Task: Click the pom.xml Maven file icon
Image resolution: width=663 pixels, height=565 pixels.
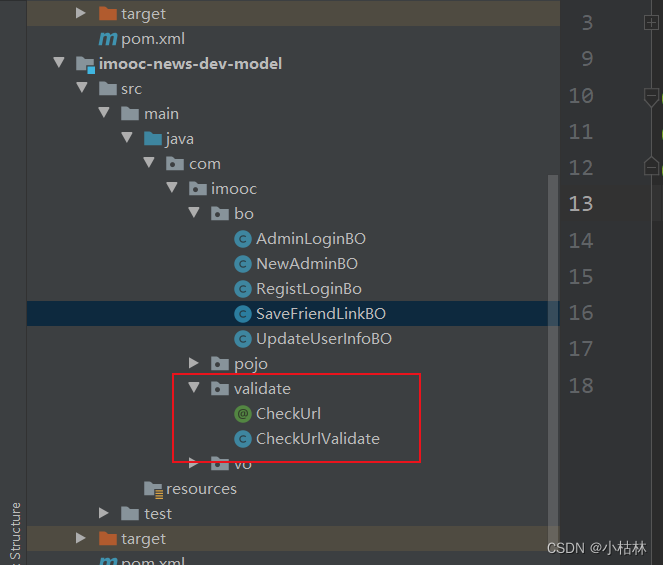Action: [108, 39]
